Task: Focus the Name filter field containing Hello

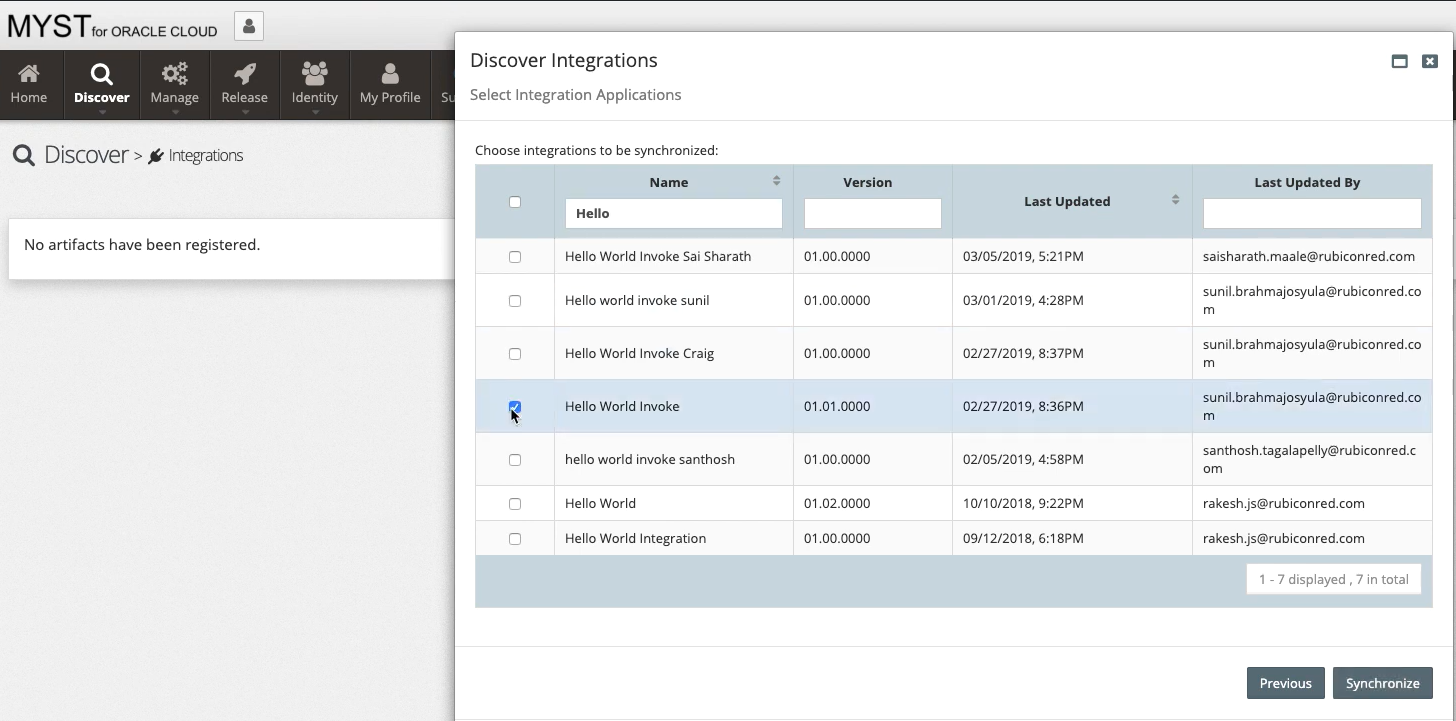Action: (673, 213)
